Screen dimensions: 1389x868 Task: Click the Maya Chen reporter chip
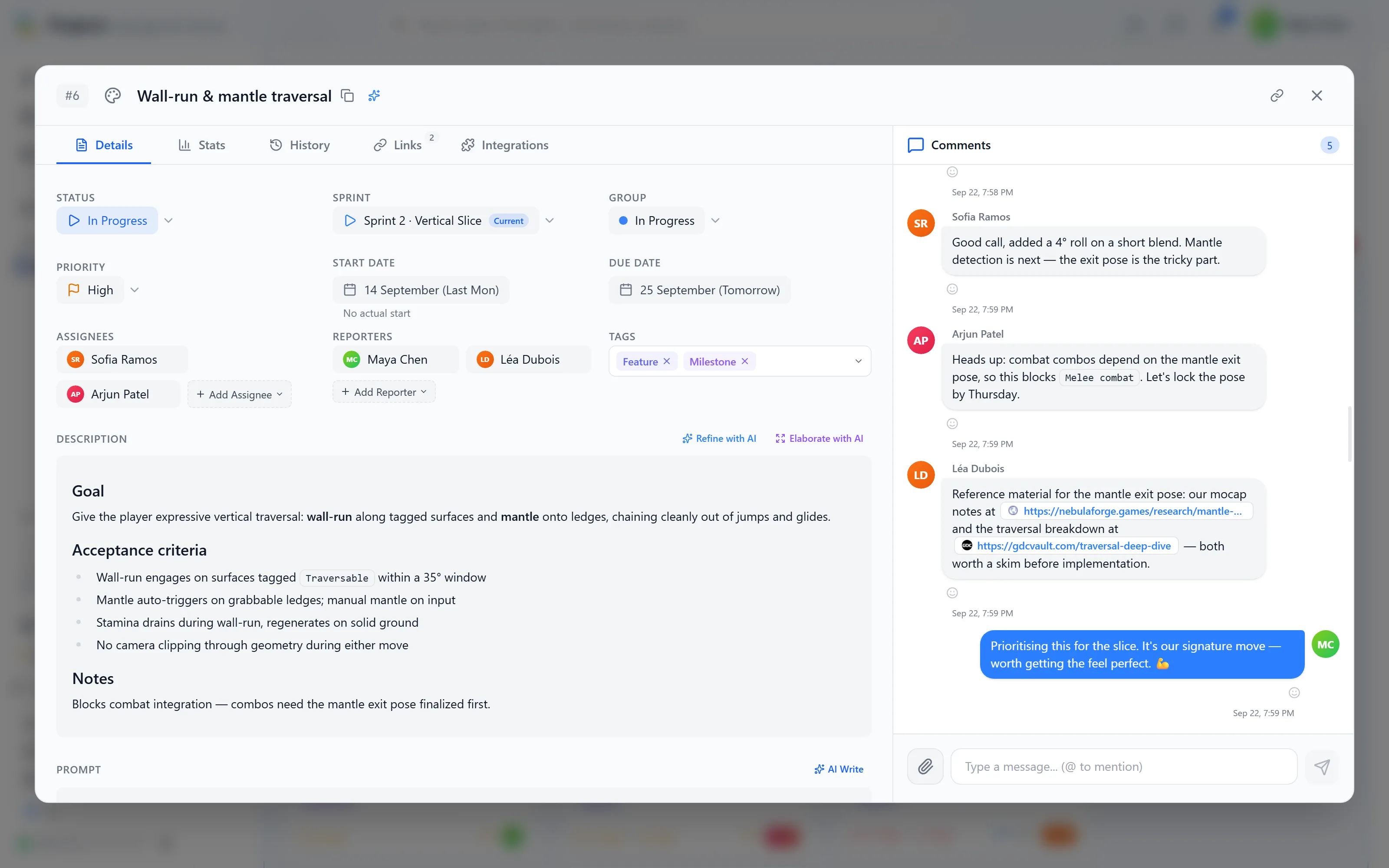pyautogui.click(x=395, y=359)
